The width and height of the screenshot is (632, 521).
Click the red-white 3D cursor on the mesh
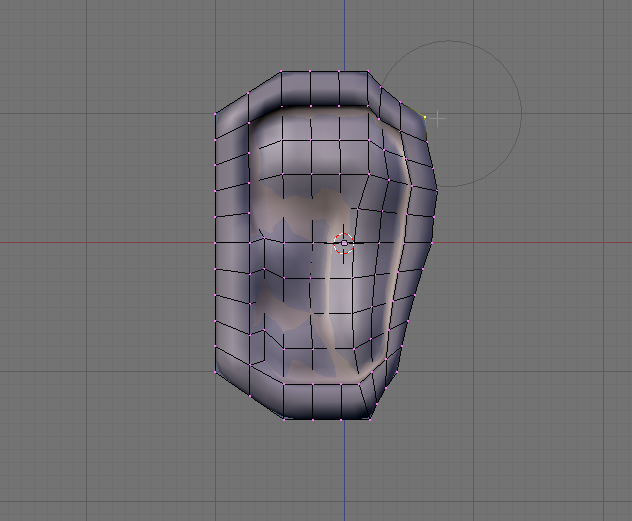[344, 243]
